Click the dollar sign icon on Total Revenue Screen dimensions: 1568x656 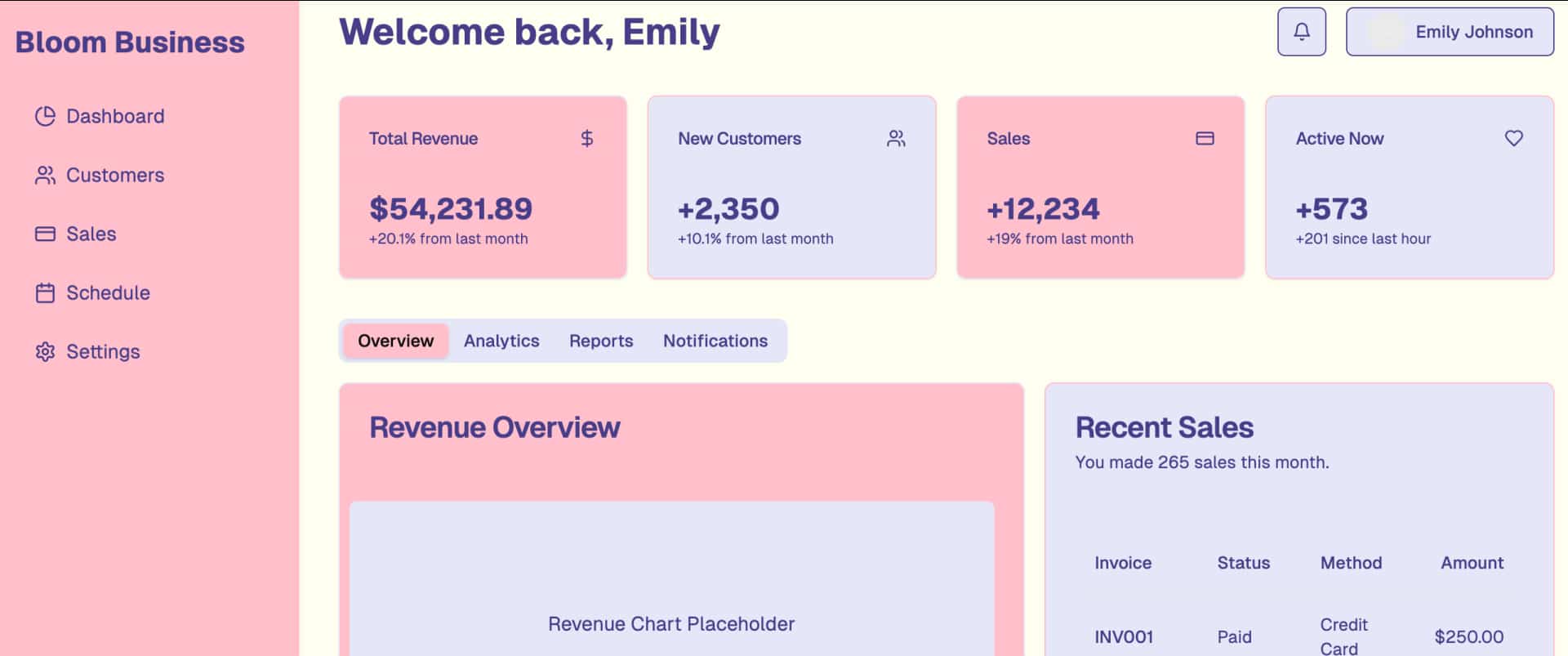point(586,139)
